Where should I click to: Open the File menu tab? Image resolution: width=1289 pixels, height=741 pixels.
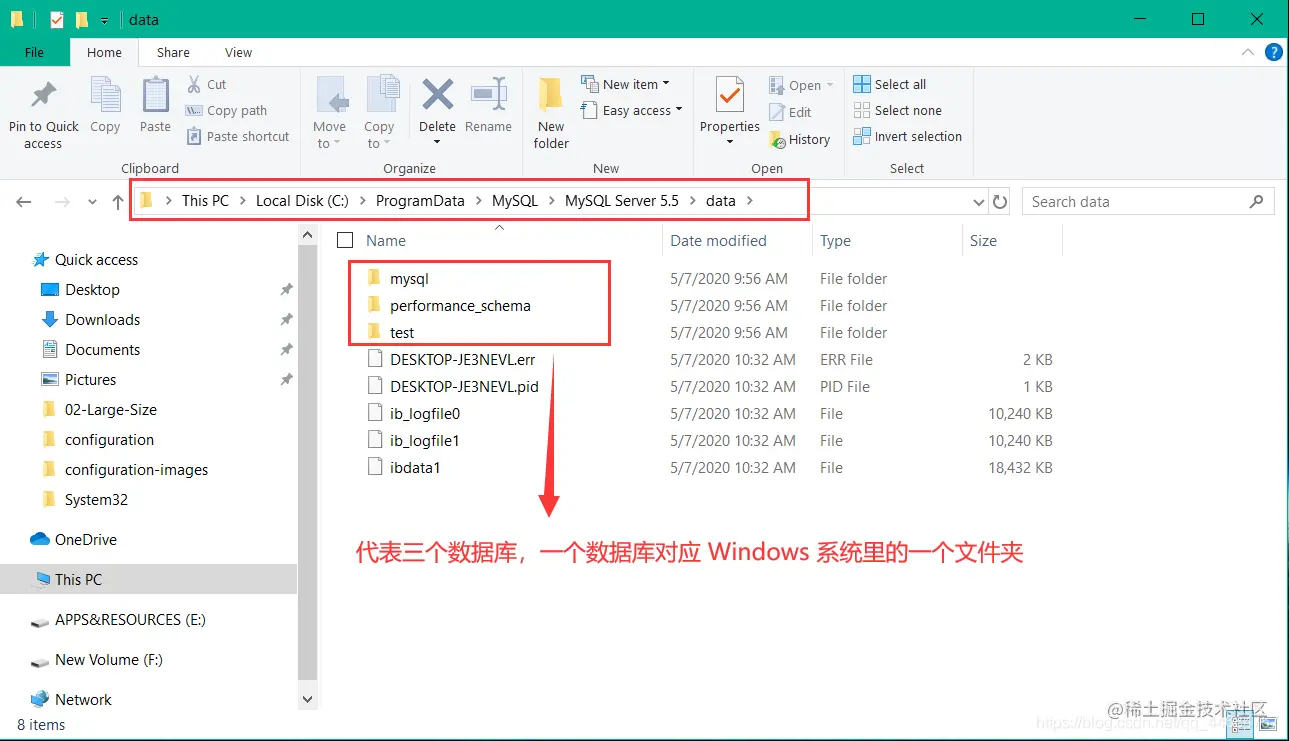click(35, 53)
